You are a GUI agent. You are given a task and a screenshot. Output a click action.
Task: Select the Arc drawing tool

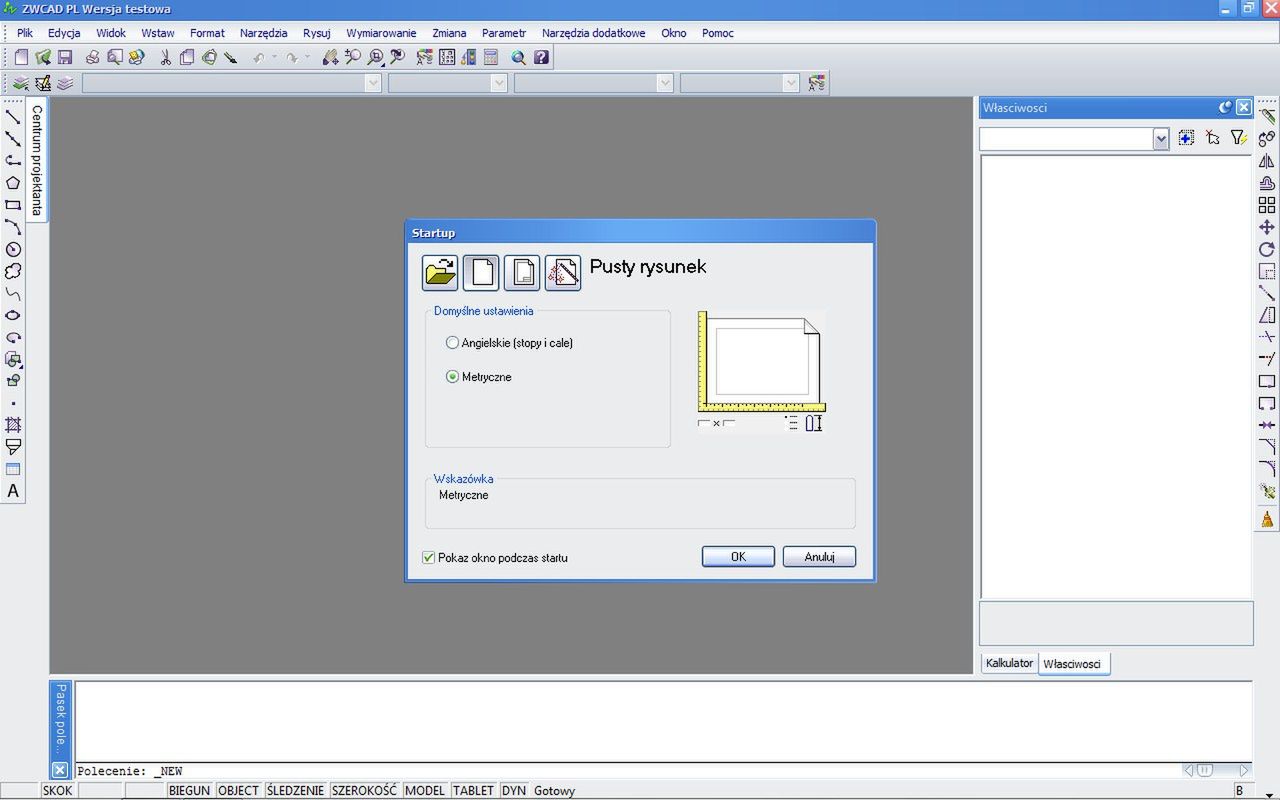(x=13, y=227)
